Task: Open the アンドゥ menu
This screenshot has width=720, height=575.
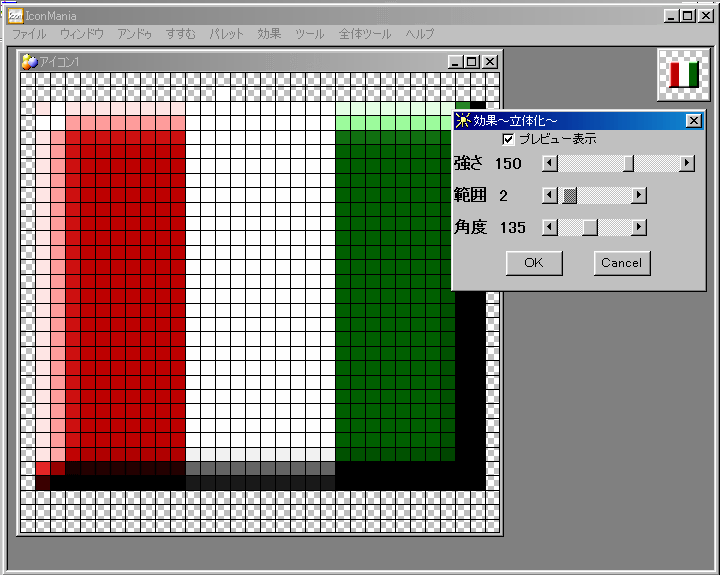Action: (x=135, y=34)
